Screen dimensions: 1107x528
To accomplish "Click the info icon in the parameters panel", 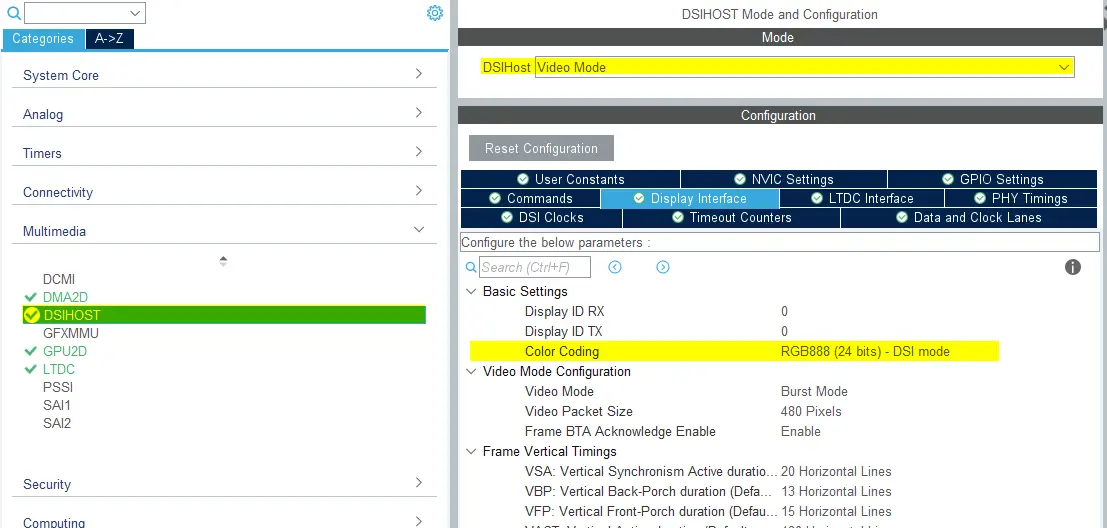I will pyautogui.click(x=1073, y=267).
